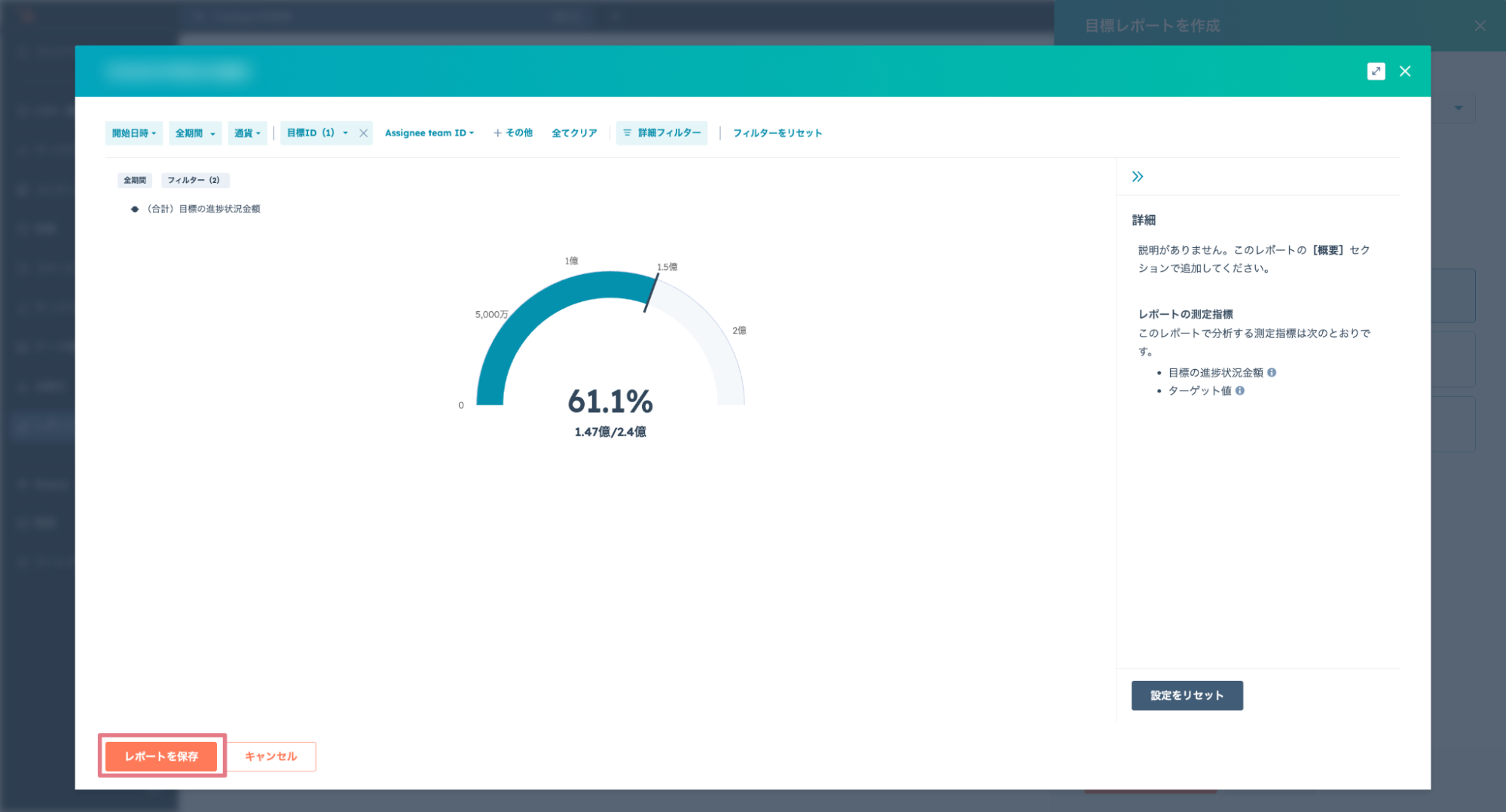
Task: Open 詳細フィルター advanced filters
Action: [661, 133]
